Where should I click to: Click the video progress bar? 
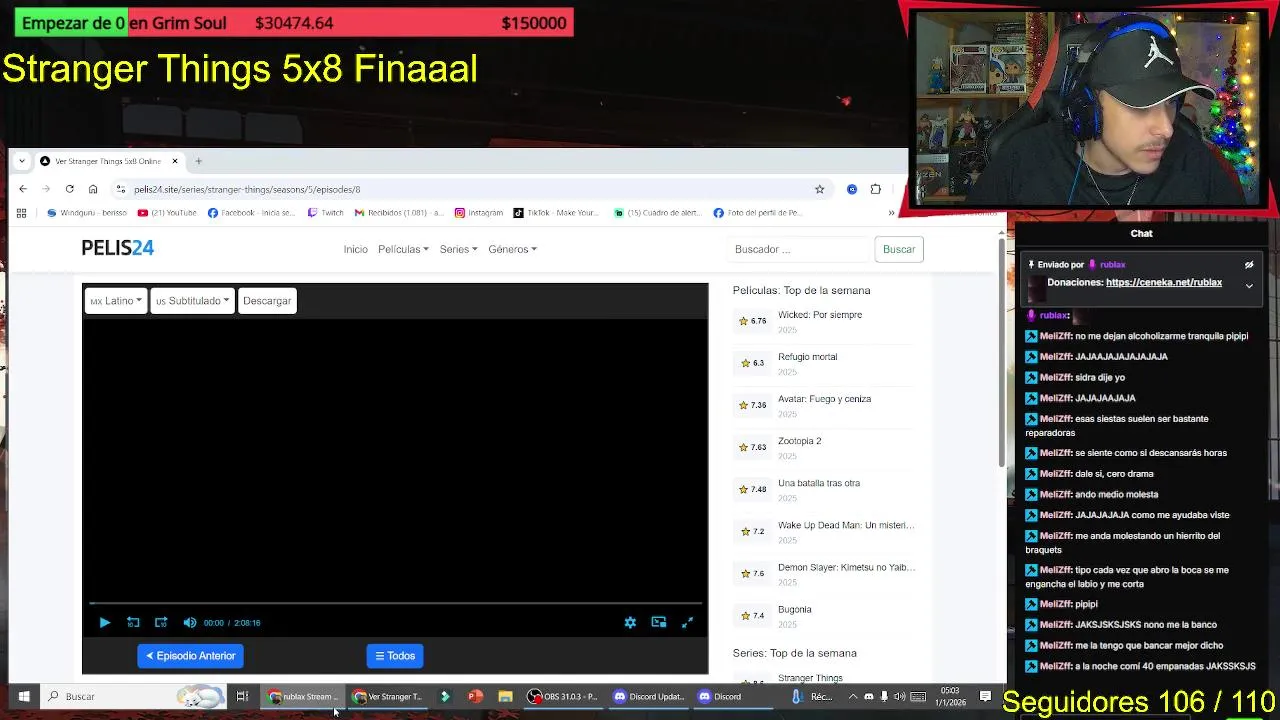point(395,603)
